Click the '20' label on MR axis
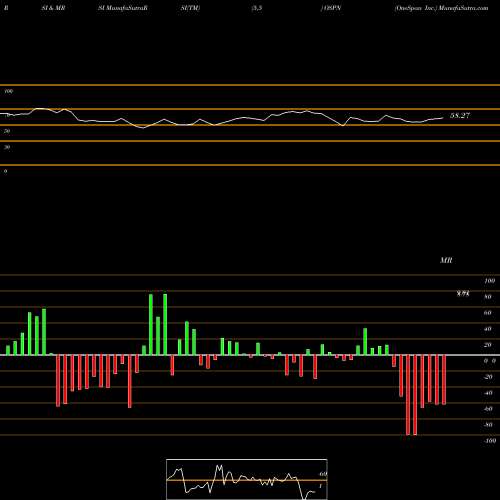Screen dimensions: 500x500 click(x=488, y=345)
